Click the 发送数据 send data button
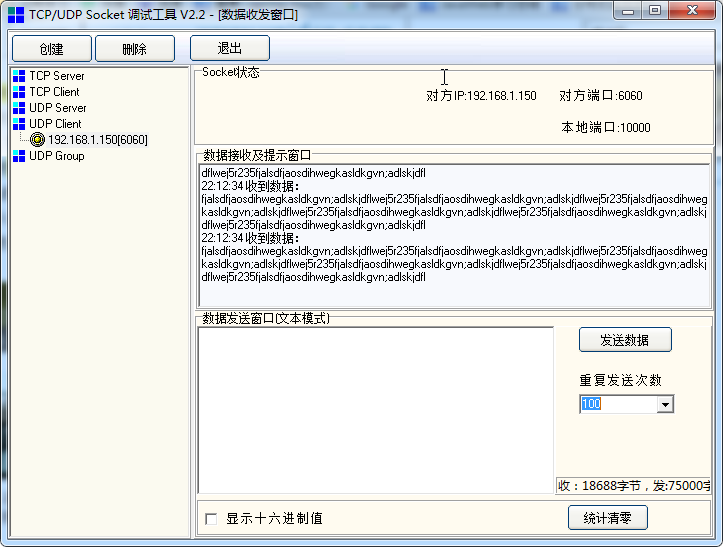Screen dimensions: 723x547 click(625, 340)
